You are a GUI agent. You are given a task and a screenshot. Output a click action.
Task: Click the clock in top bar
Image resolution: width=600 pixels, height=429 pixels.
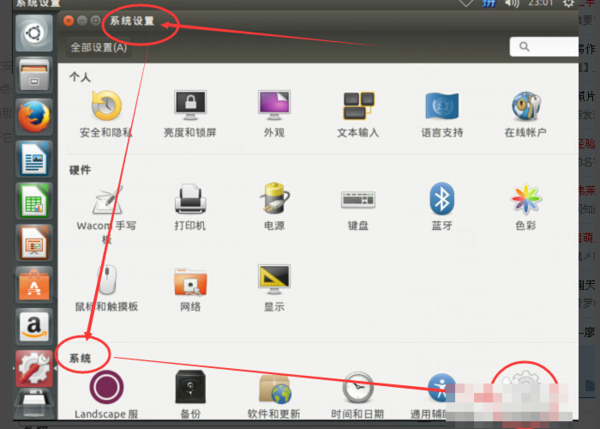tap(541, 3)
